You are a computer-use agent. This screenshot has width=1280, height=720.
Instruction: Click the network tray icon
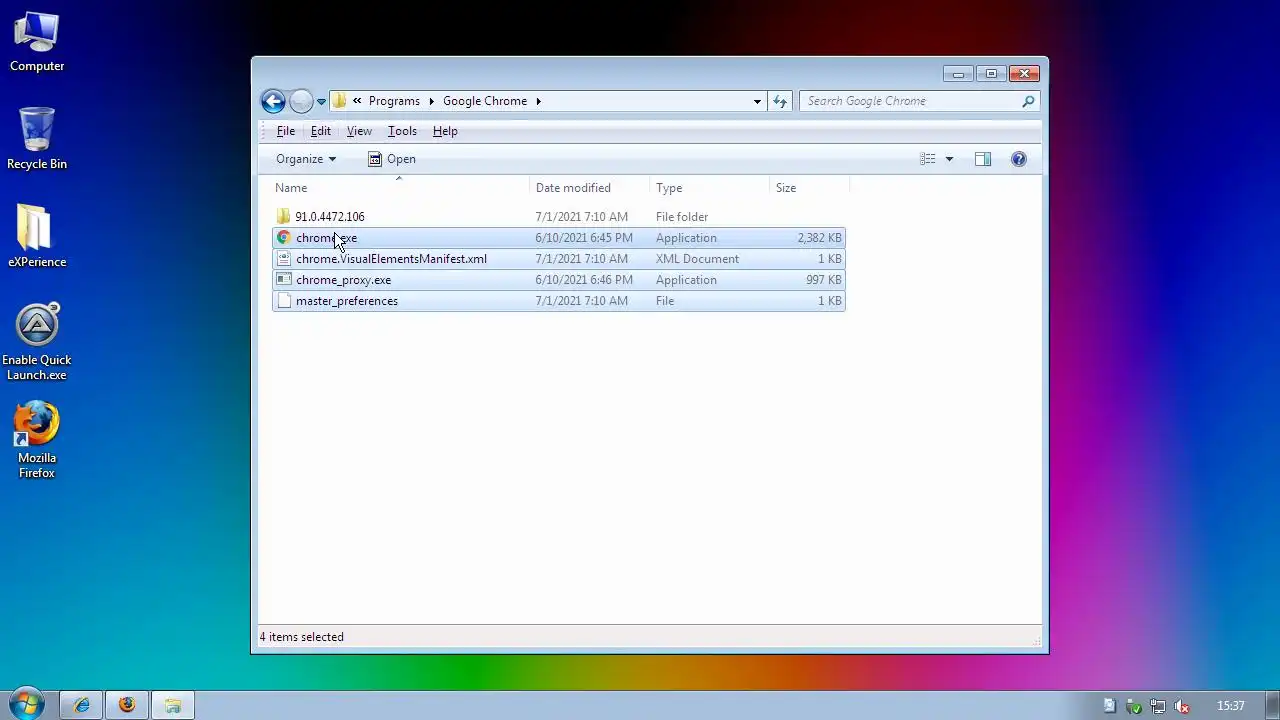[1157, 706]
